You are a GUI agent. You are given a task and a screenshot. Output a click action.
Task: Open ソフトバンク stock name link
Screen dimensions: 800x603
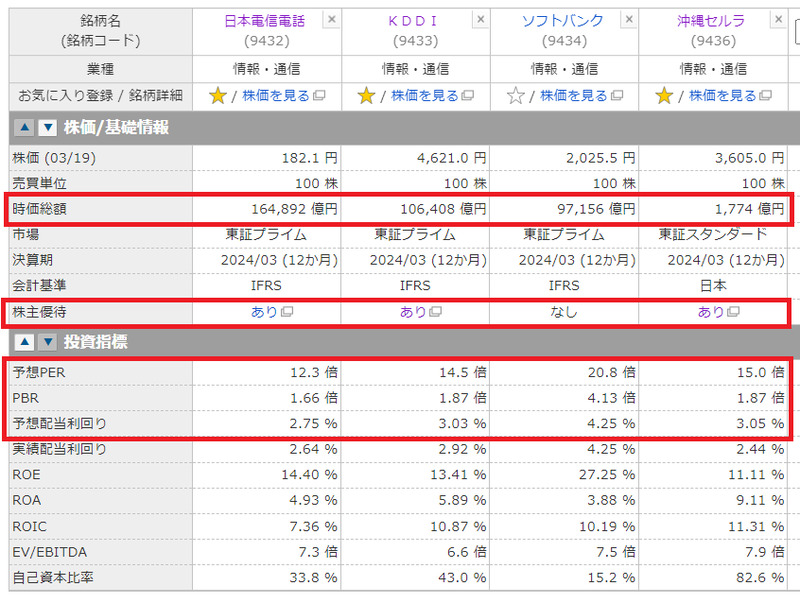click(562, 21)
